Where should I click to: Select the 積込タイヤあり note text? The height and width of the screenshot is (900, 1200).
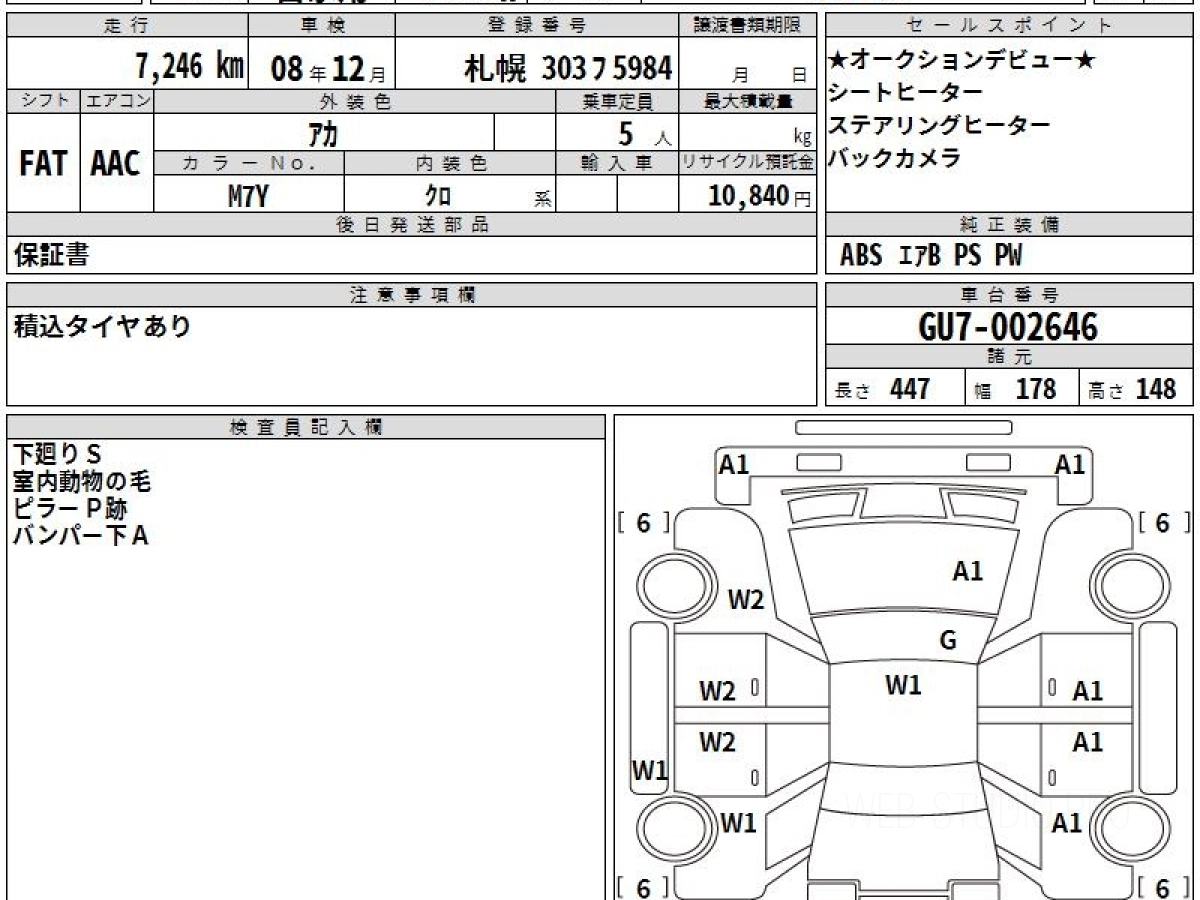[x=102, y=326]
